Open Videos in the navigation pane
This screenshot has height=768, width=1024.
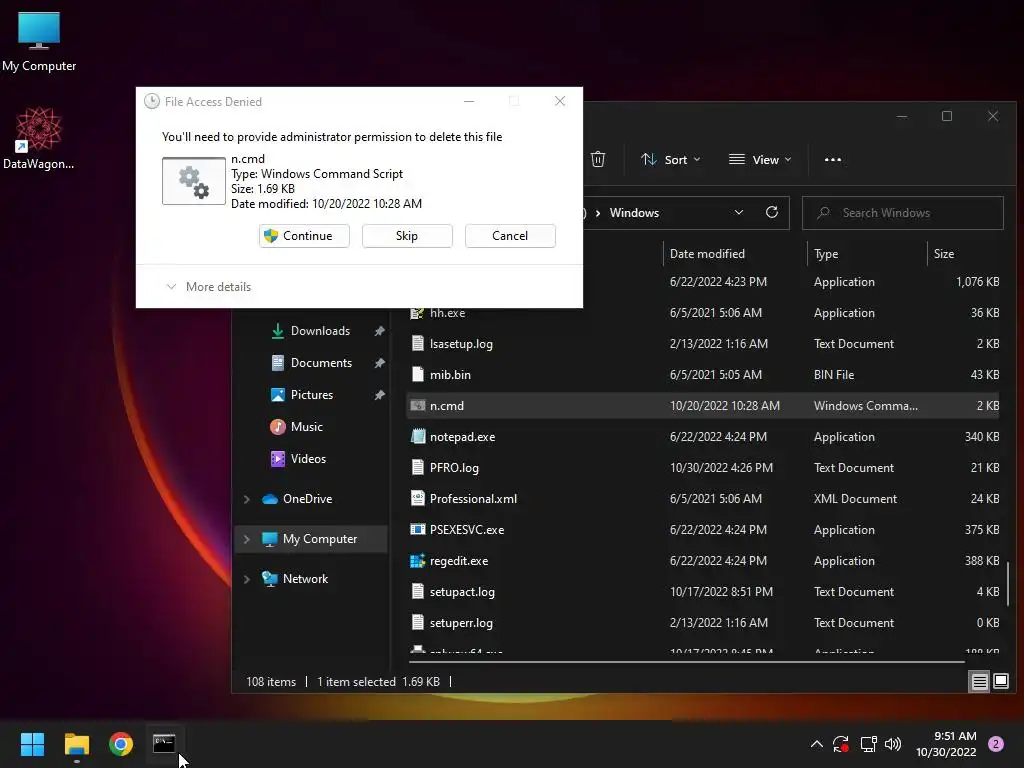308,459
